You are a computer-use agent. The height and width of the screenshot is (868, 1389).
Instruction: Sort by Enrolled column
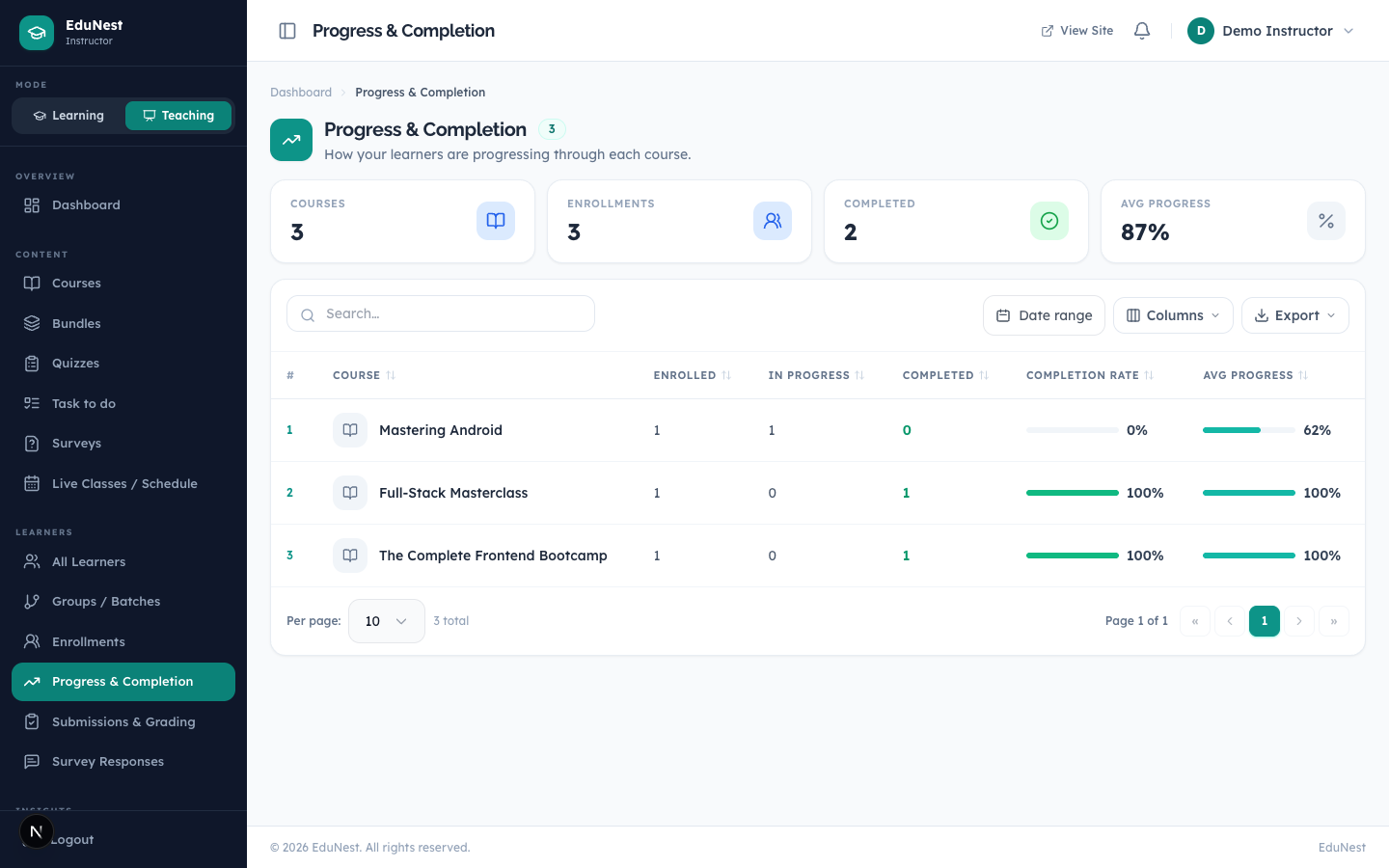coord(693,375)
